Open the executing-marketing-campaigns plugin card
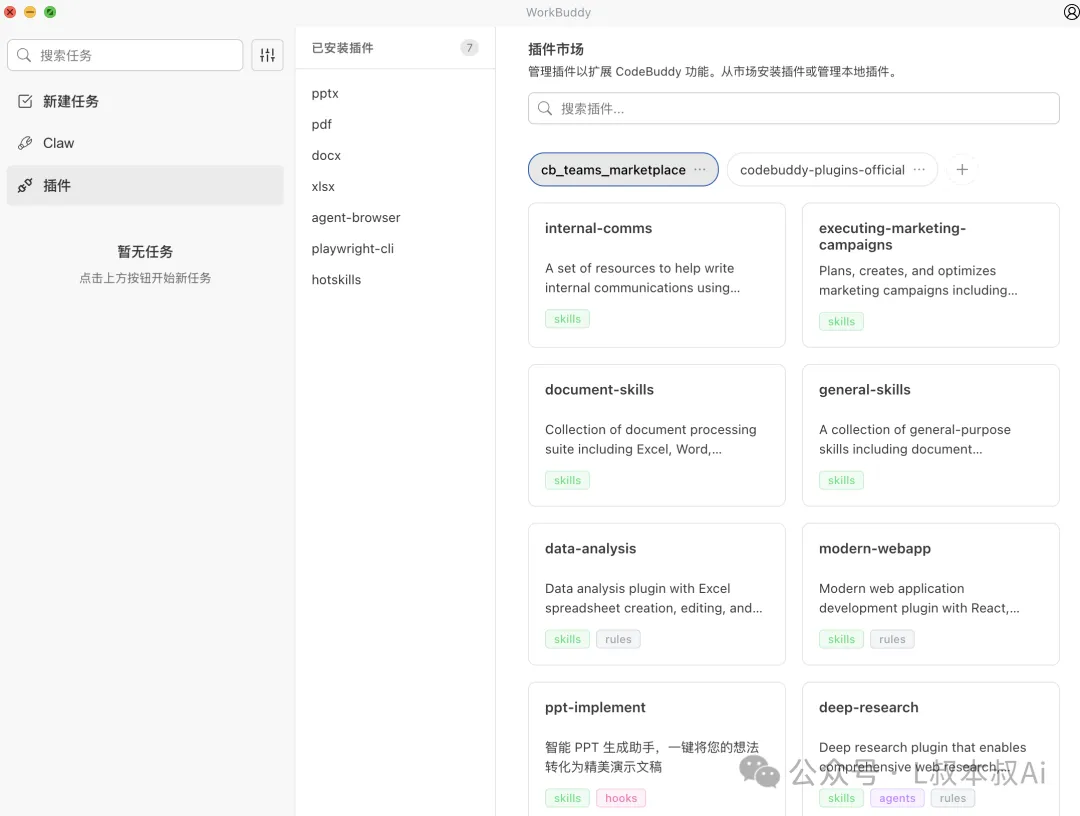1080x816 pixels. coord(931,275)
